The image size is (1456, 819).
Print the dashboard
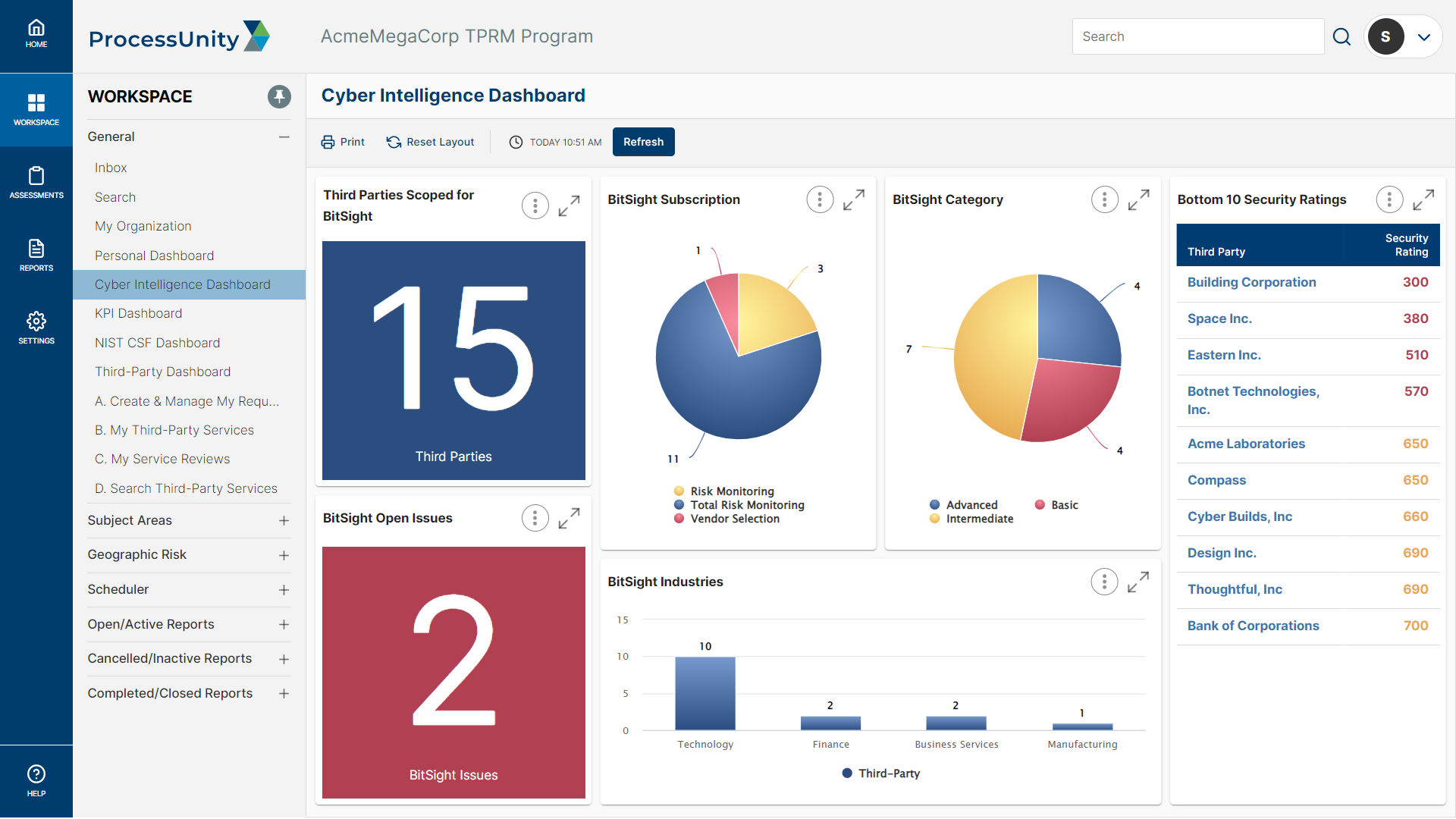343,142
